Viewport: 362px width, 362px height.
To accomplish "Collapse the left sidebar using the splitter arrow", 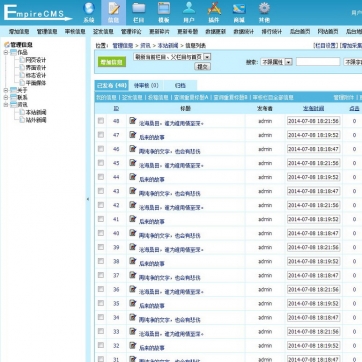I will [88, 199].
